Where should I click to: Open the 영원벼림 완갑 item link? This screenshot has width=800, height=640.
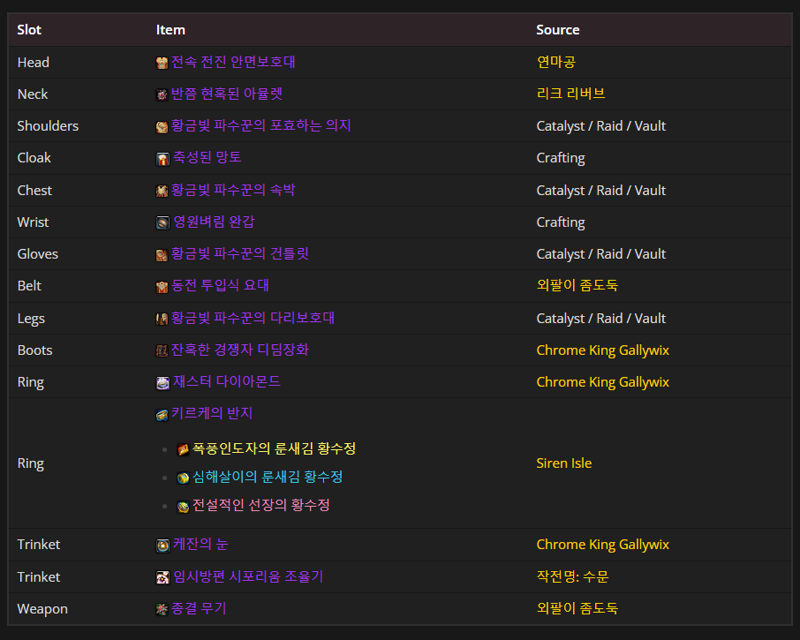[214, 221]
